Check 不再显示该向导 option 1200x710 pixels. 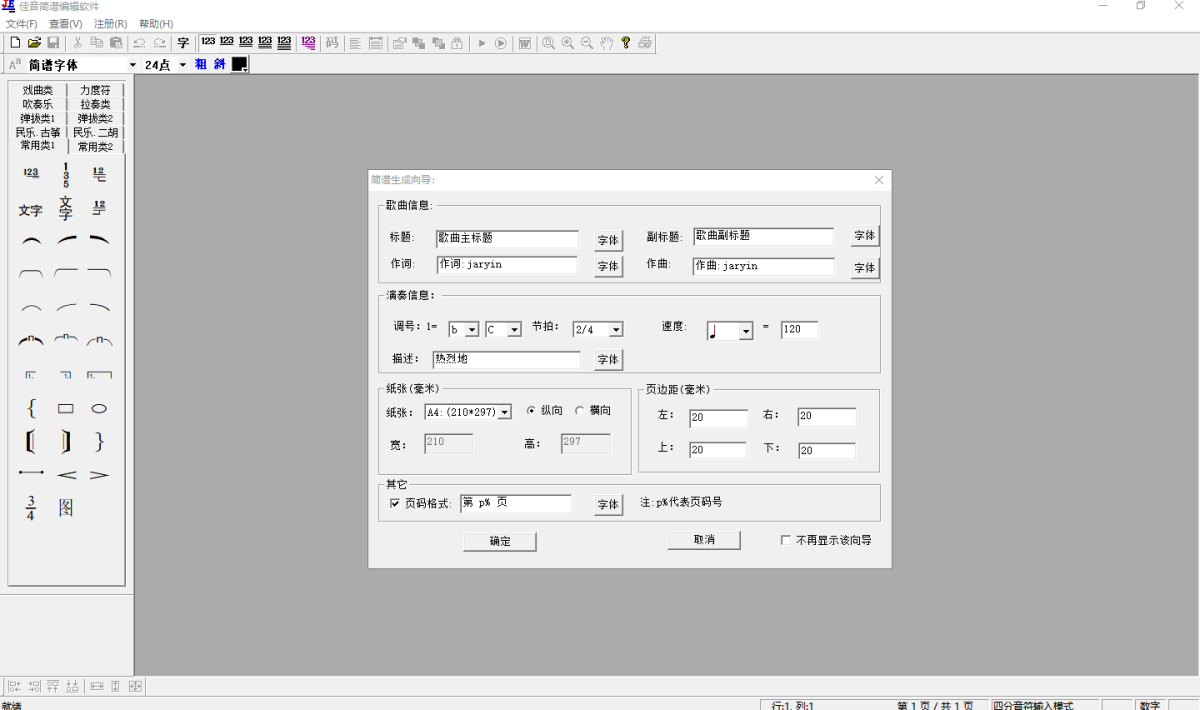786,540
